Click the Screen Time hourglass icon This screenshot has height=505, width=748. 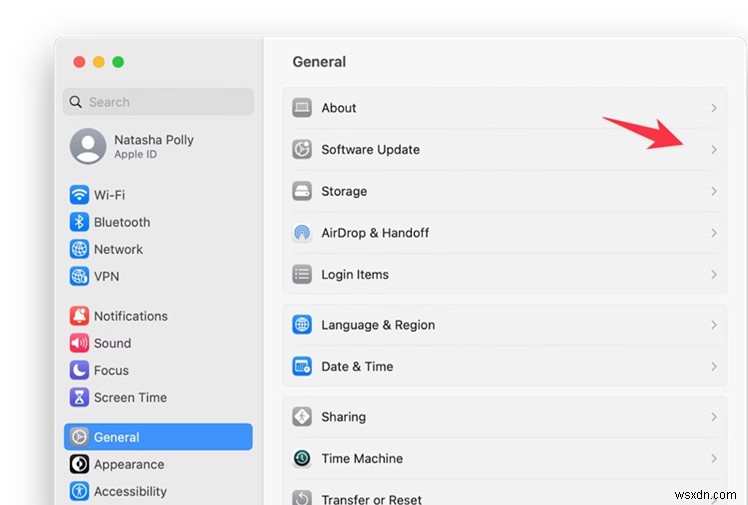(x=79, y=397)
